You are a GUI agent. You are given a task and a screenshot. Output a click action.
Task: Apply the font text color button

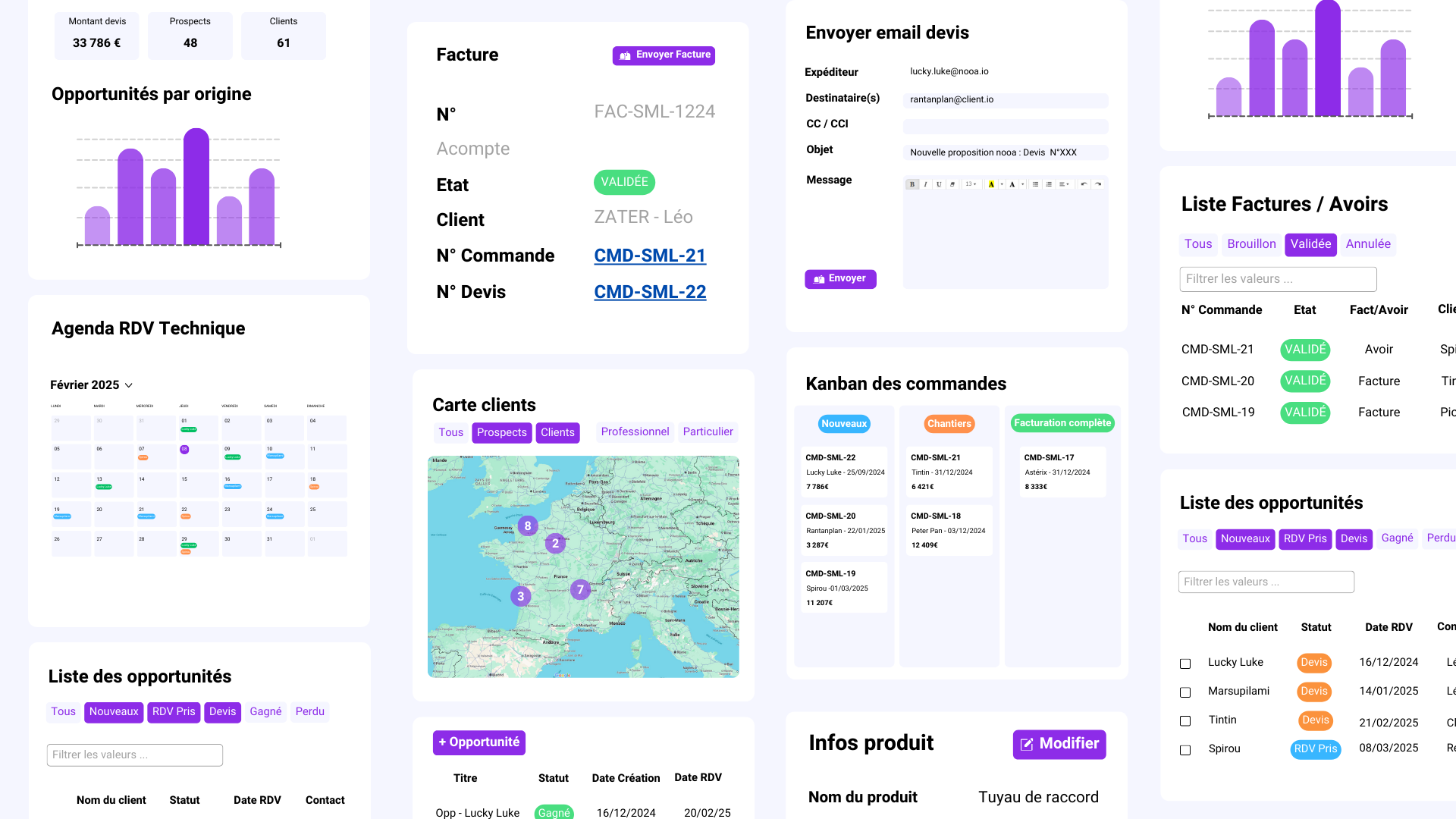(x=1012, y=184)
